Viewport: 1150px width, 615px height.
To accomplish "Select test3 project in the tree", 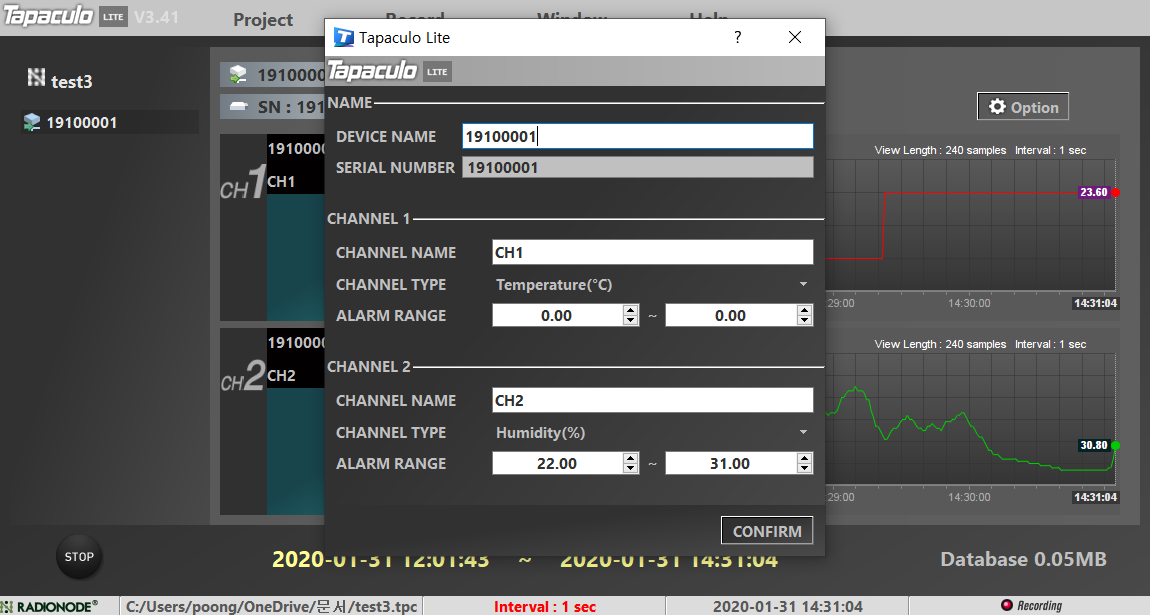I will (71, 81).
